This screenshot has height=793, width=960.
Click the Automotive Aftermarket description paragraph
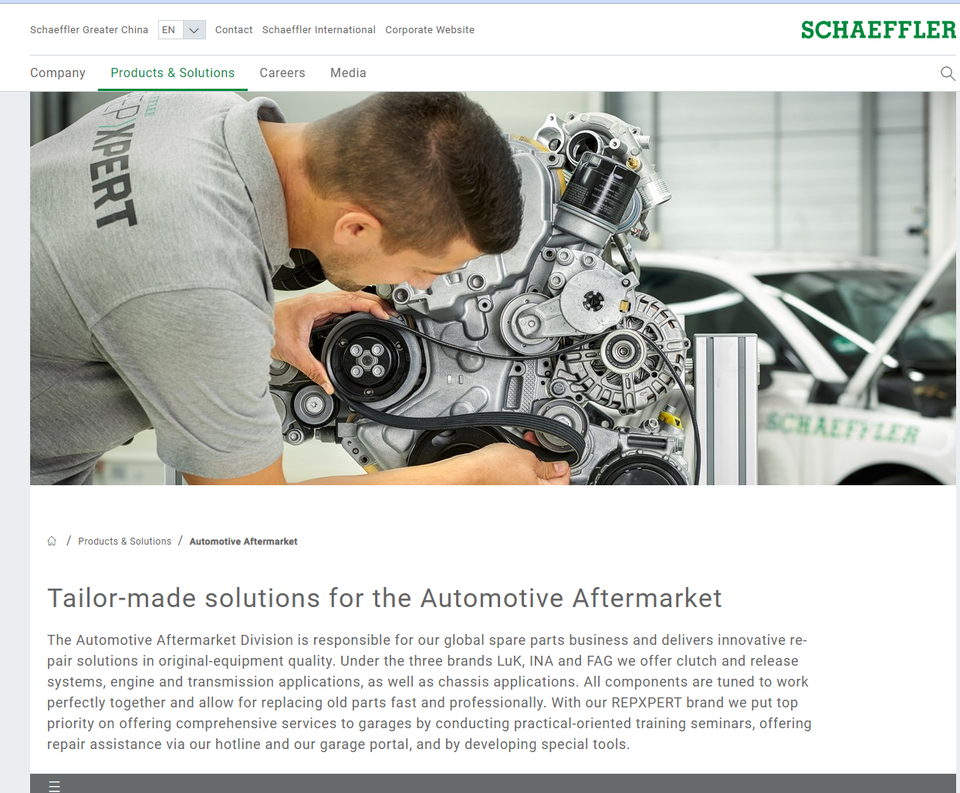tap(429, 692)
